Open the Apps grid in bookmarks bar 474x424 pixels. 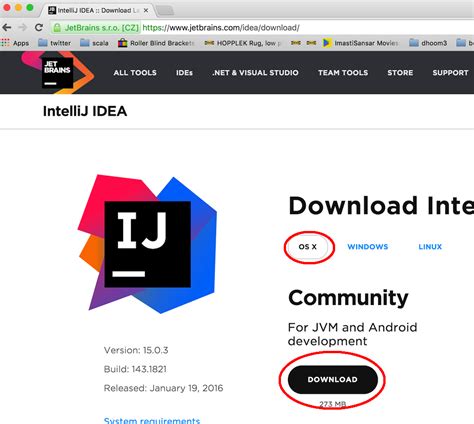tap(15, 43)
